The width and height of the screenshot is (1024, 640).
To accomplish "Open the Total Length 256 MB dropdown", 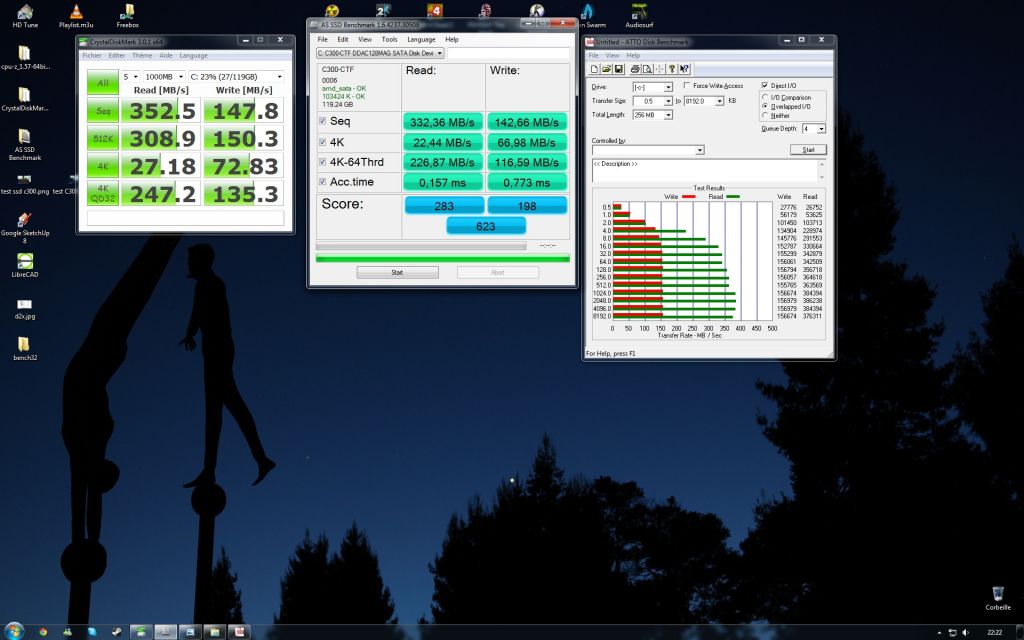I will point(652,115).
